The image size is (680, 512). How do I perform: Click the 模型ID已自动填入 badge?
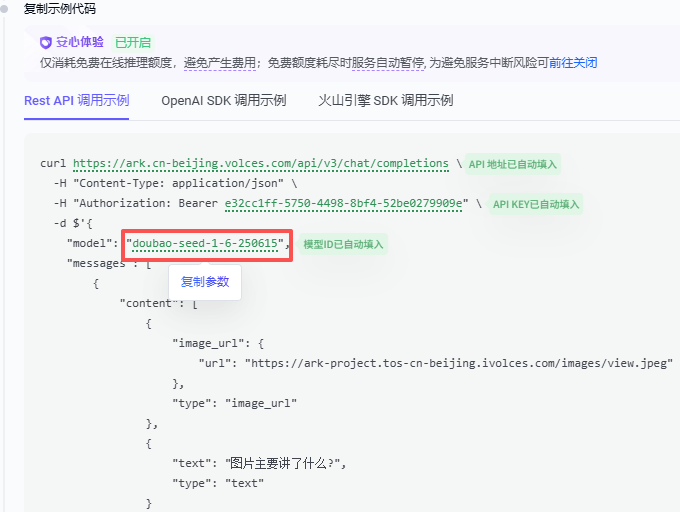(343, 244)
